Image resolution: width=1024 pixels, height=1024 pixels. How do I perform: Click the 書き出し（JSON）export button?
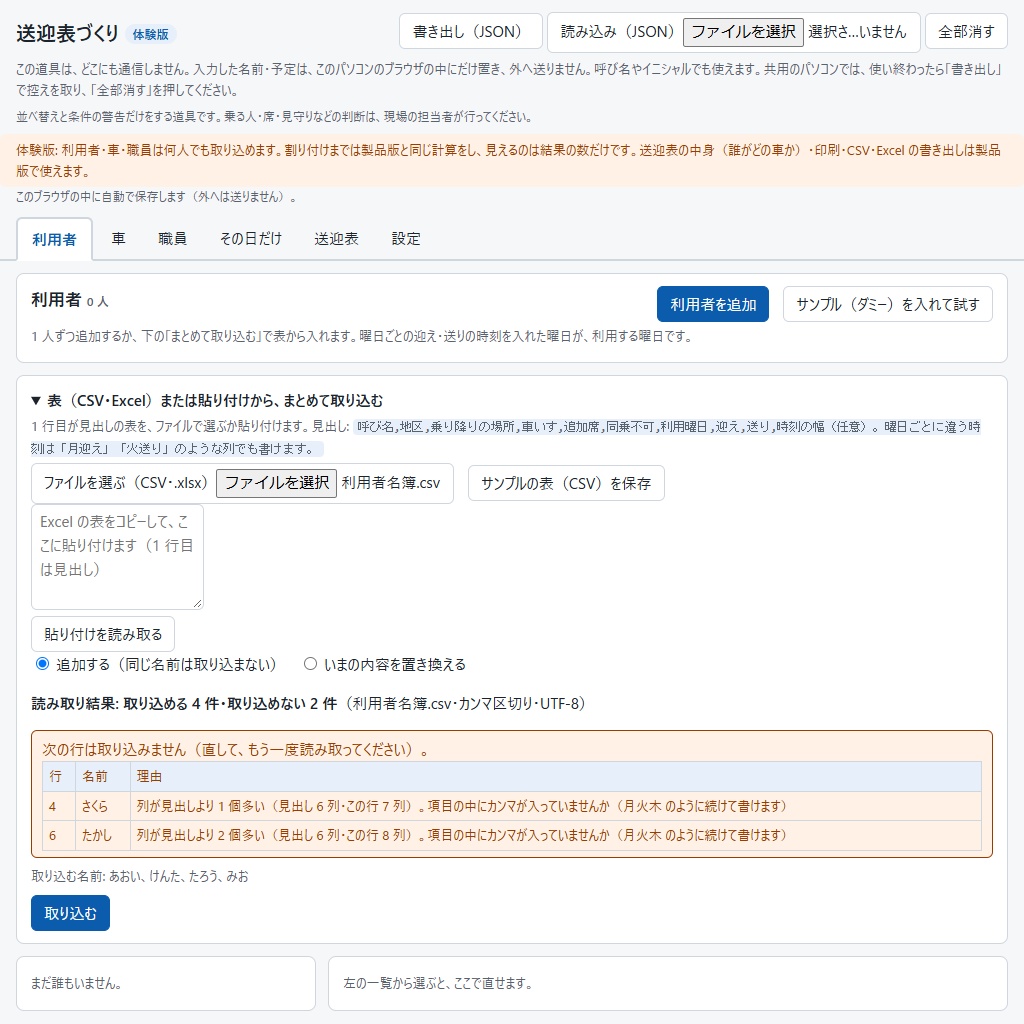point(470,31)
